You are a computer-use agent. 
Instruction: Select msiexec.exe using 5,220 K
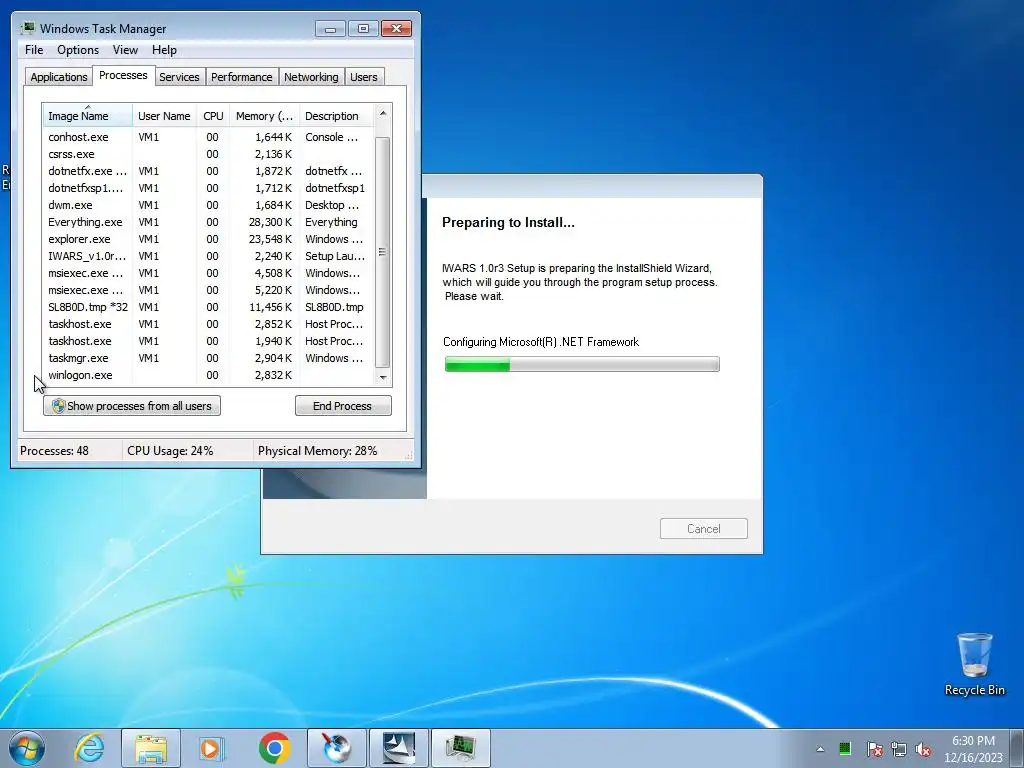(x=208, y=290)
